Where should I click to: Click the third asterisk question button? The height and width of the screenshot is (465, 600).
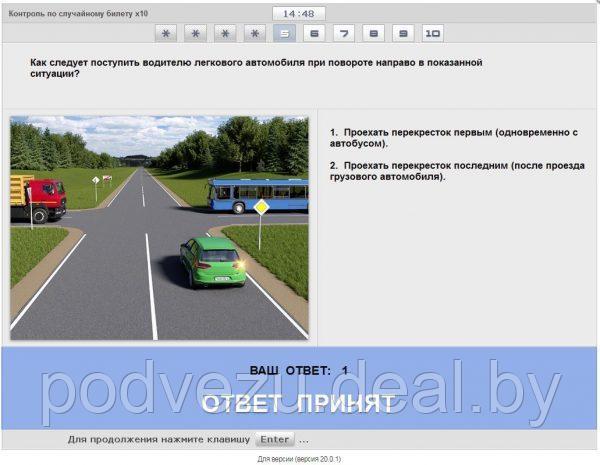[226, 33]
